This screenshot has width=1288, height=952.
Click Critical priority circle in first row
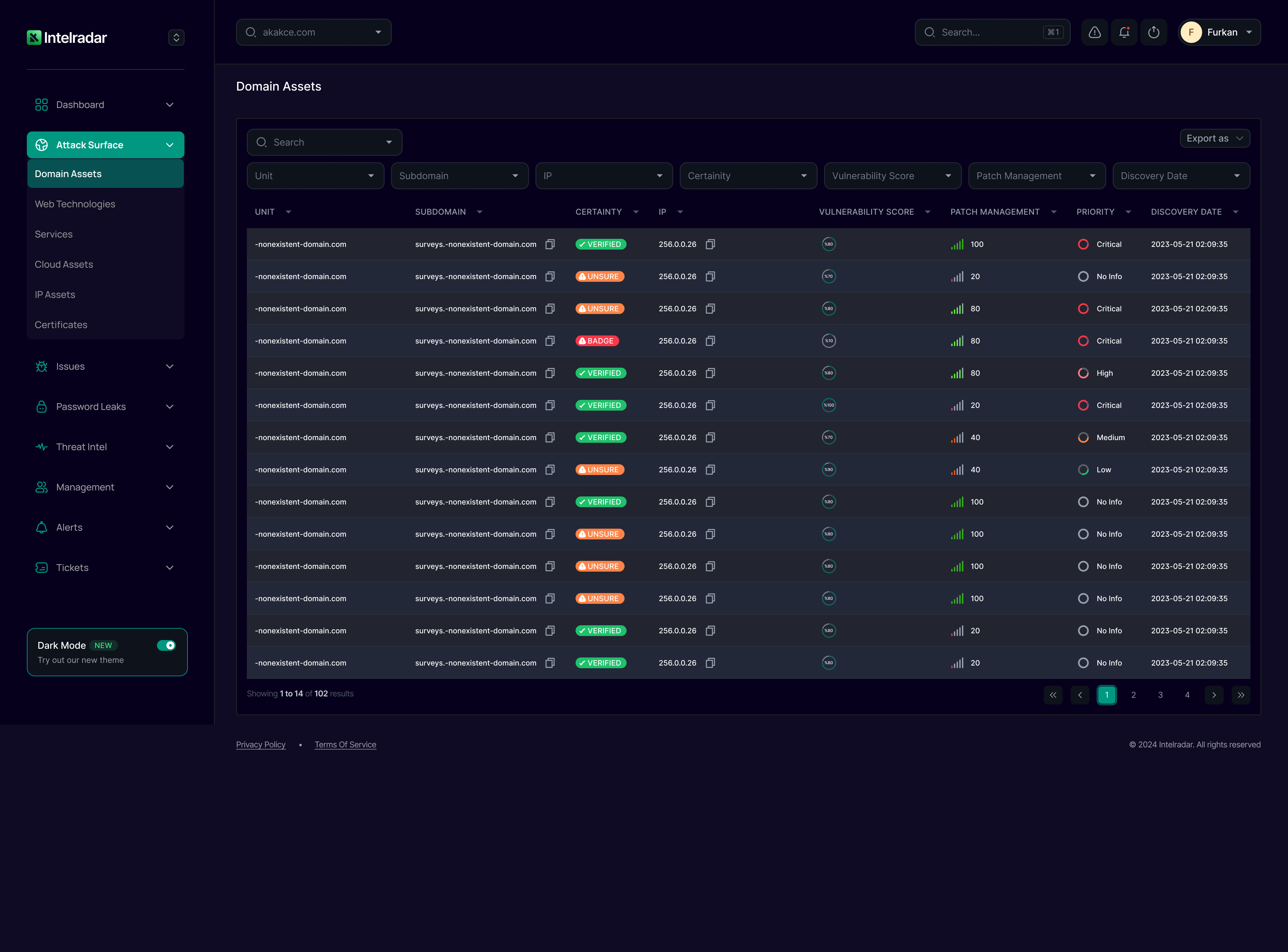(1083, 244)
